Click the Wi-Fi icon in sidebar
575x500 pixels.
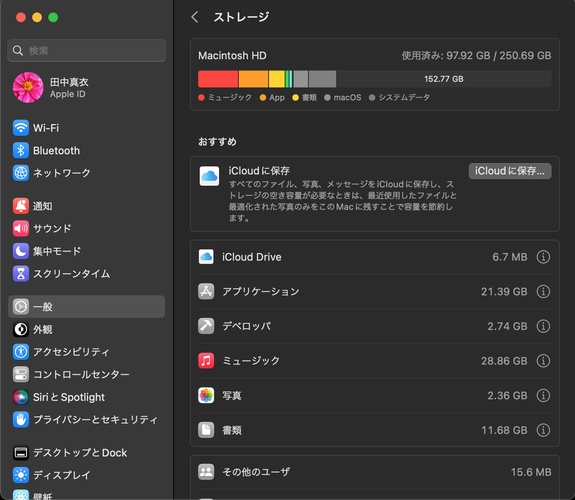(x=21, y=128)
